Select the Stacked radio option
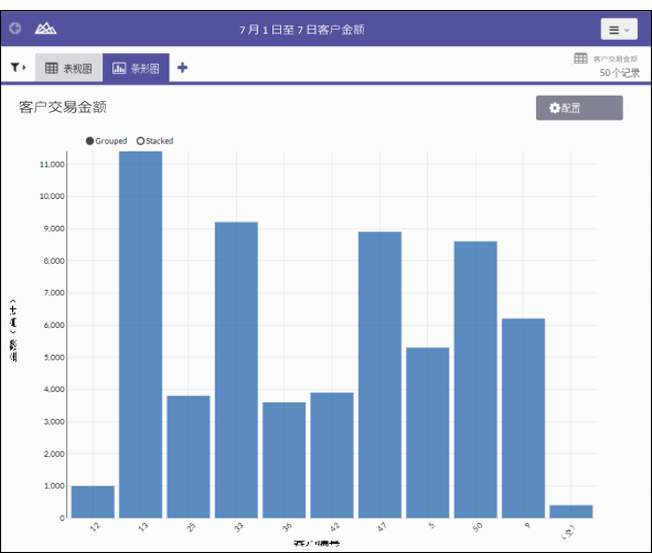Screen dimensions: 652x553 click(141, 141)
